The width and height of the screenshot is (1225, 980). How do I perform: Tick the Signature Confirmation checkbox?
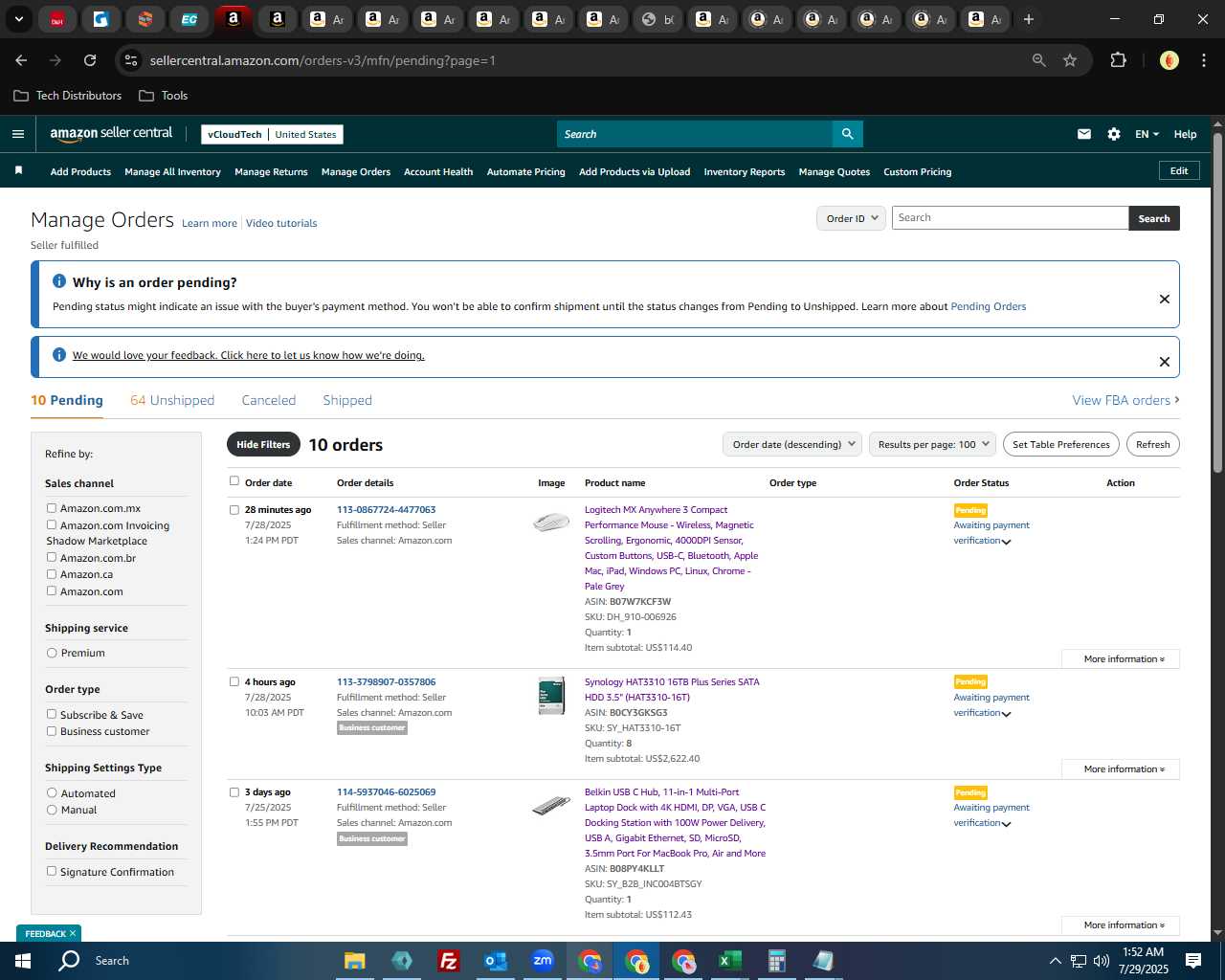pos(52,871)
